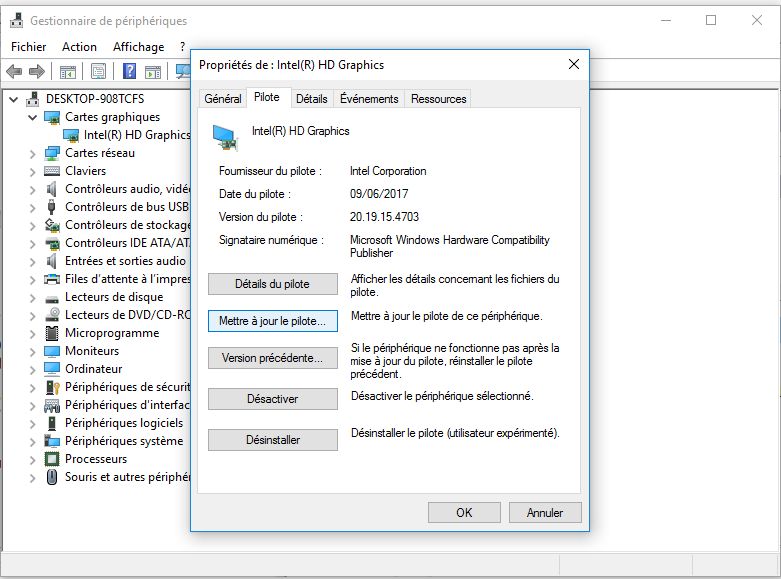Expand the Ordinateur branch
This screenshot has width=781, height=579.
pos(33,370)
